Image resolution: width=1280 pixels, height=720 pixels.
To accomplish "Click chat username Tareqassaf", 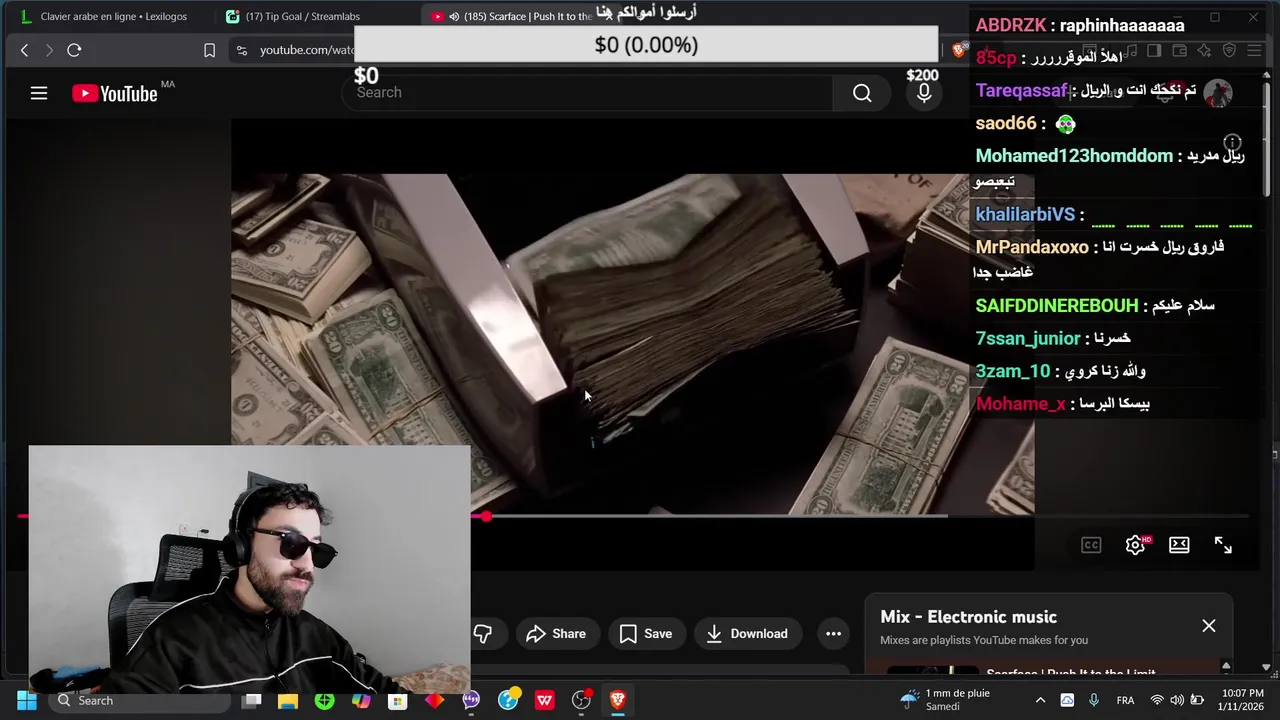I will click(x=1021, y=91).
